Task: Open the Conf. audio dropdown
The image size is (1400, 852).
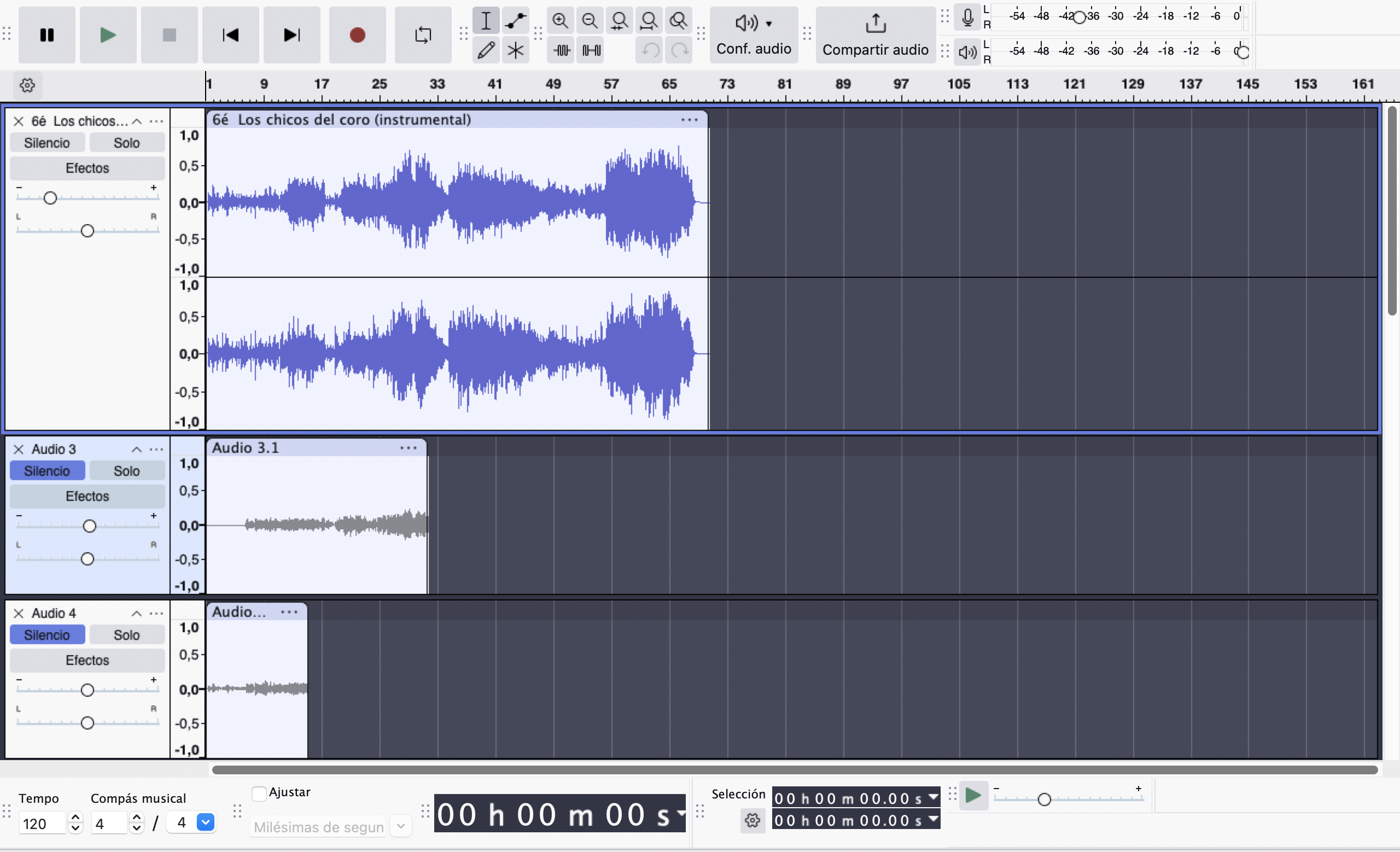Action: point(754,35)
